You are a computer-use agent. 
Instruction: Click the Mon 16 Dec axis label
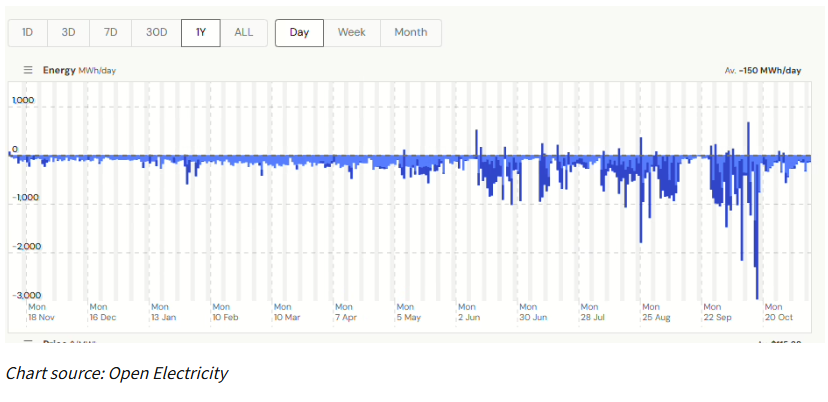click(103, 312)
